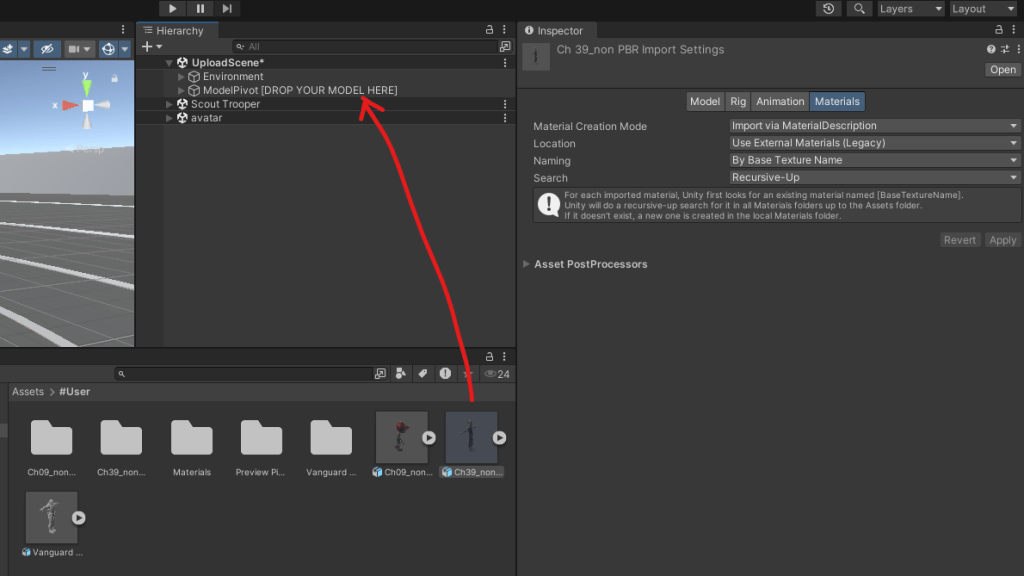Screen dimensions: 1024x576
Task: Click the Assets breadcrumb link
Action: coord(28,392)
